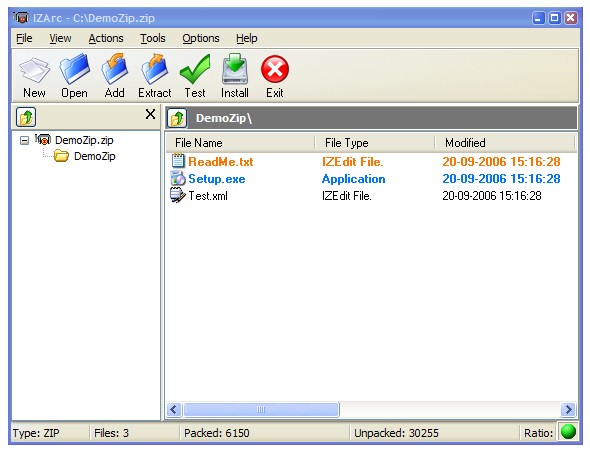Click the yellow DemoZip folder icon in tree

click(x=61, y=156)
